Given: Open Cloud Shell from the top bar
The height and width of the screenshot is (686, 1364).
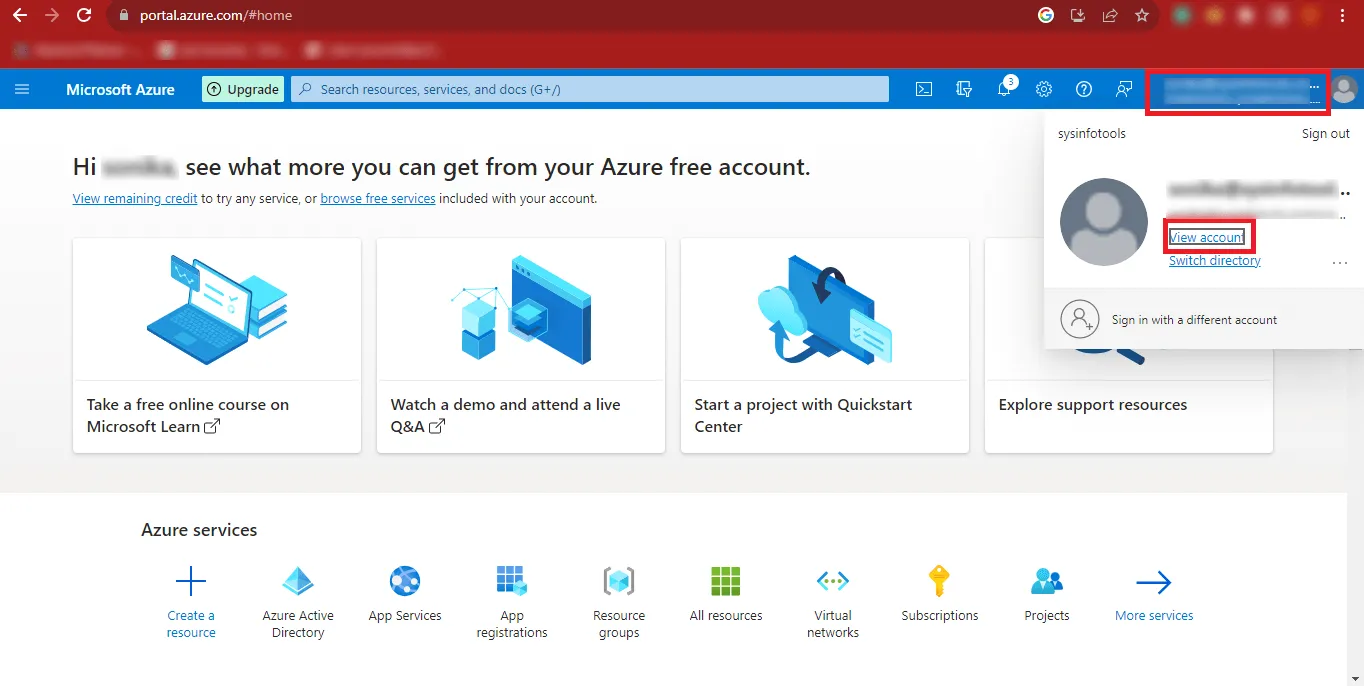Looking at the screenshot, I should 924,89.
